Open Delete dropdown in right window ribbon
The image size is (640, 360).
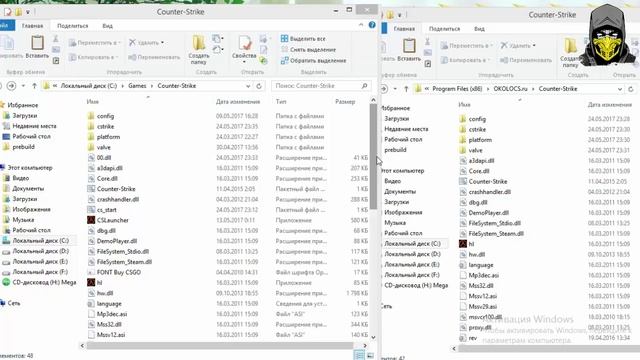[x=518, y=45]
